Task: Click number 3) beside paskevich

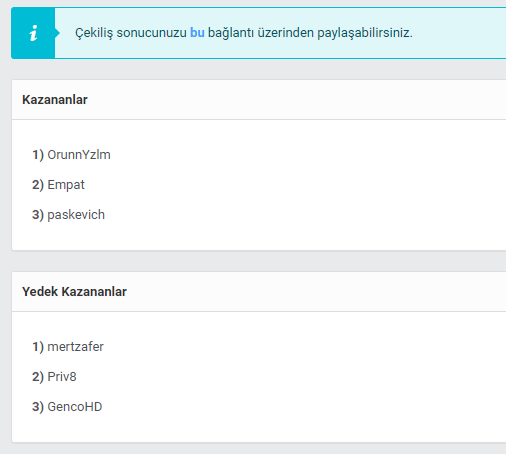Action: coord(38,215)
